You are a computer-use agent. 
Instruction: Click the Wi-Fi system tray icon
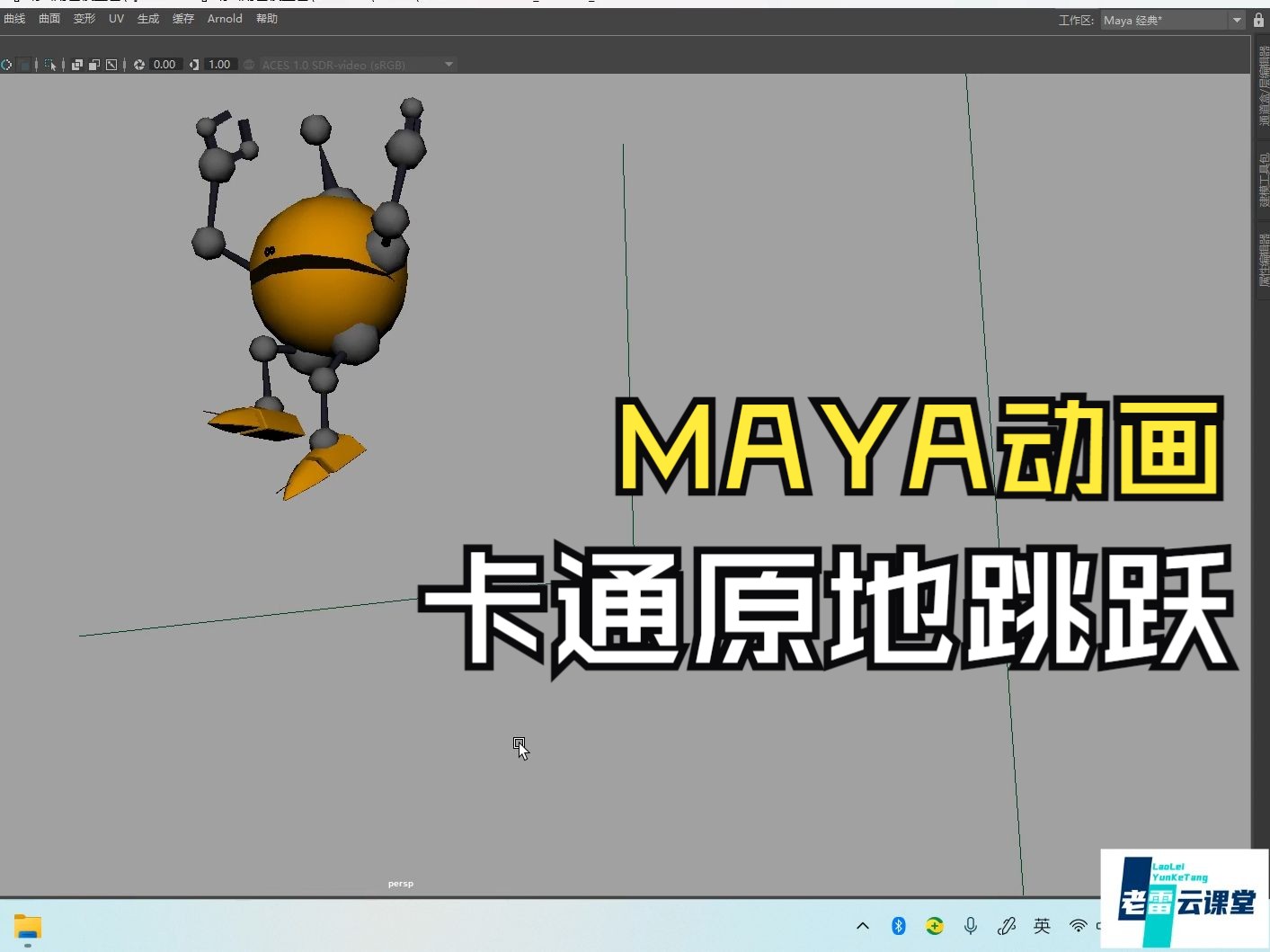pyautogui.click(x=1078, y=926)
